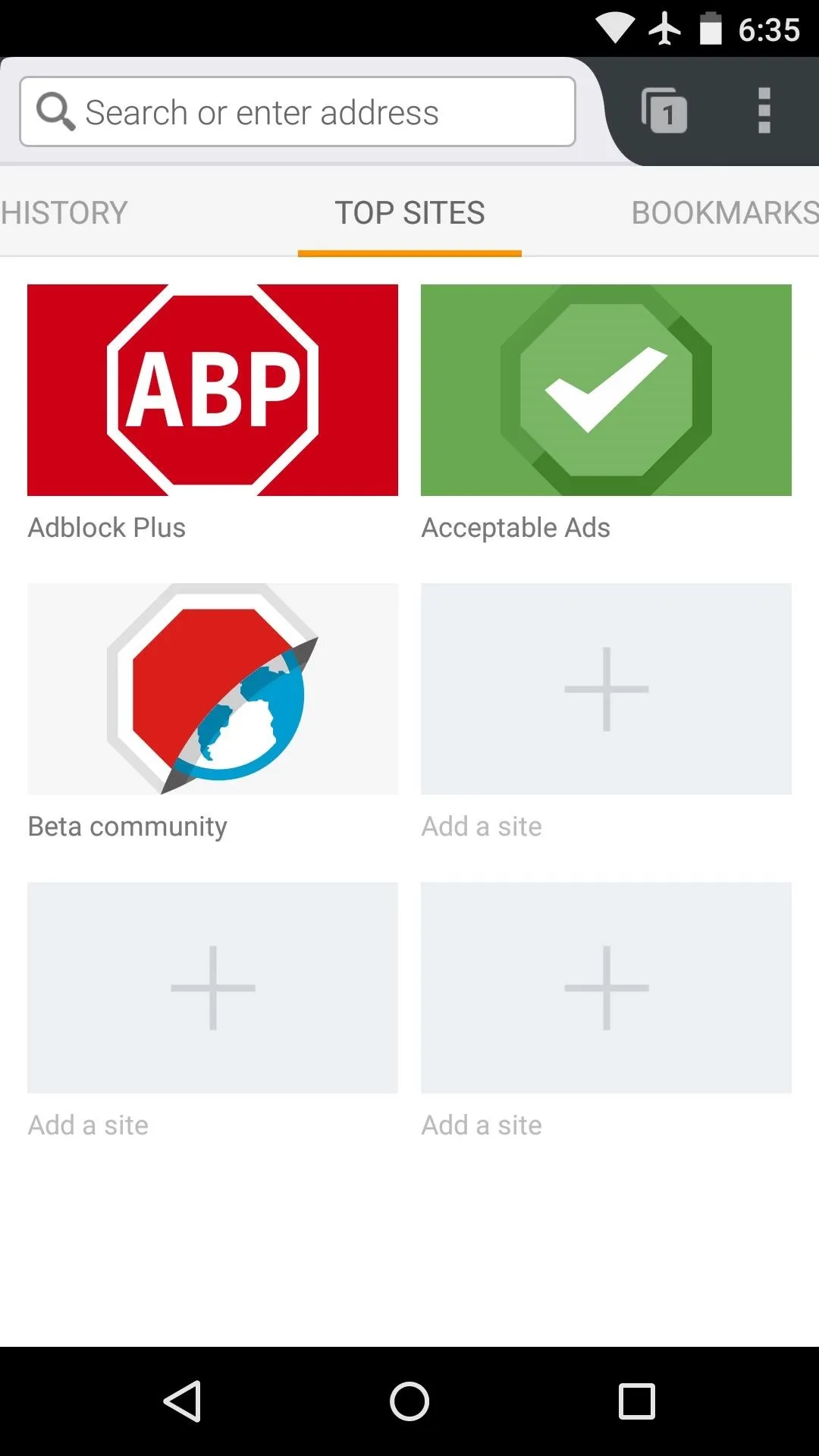Tap the plus icon beside Beta community
Screen dimensions: 819x1456
point(606,689)
